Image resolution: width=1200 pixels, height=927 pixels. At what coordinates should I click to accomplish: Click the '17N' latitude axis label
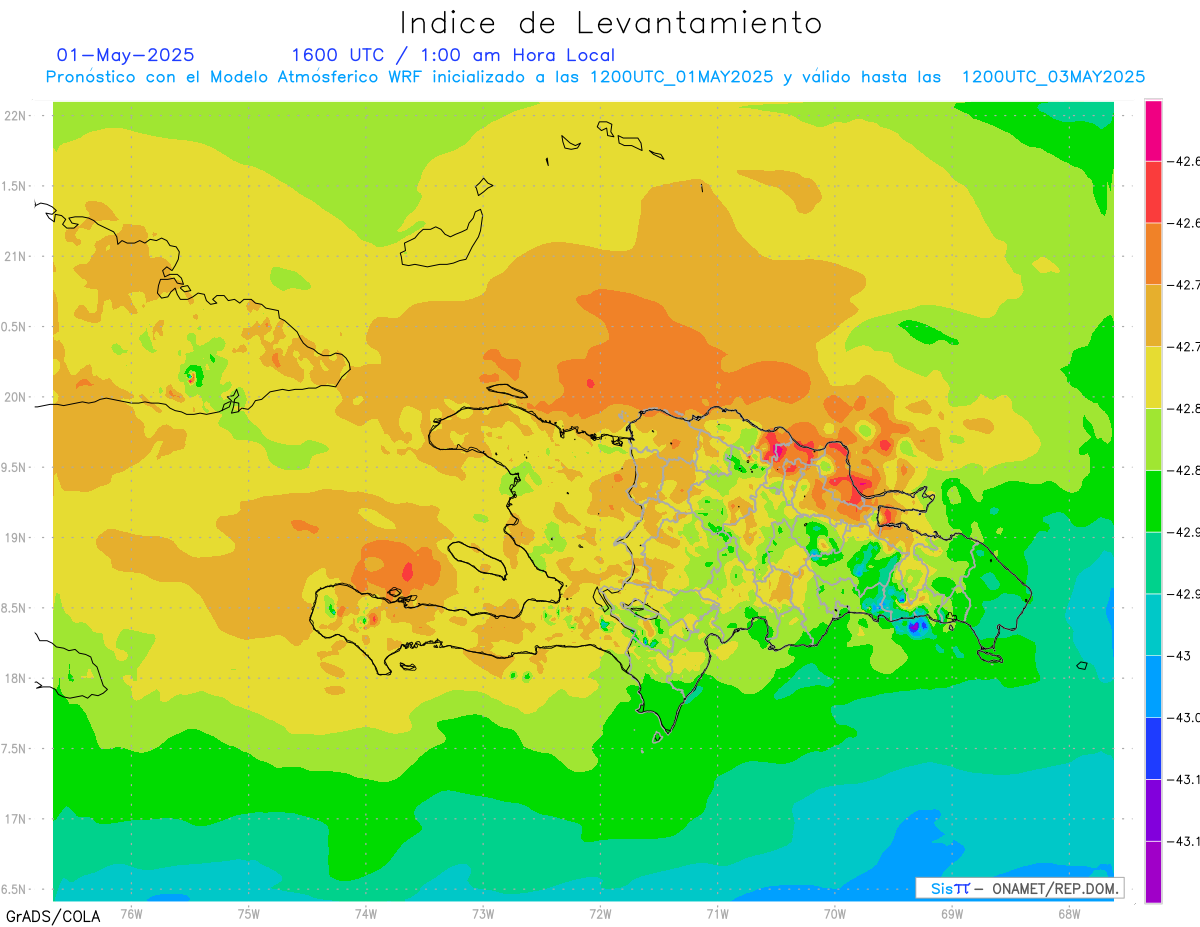tap(15, 819)
